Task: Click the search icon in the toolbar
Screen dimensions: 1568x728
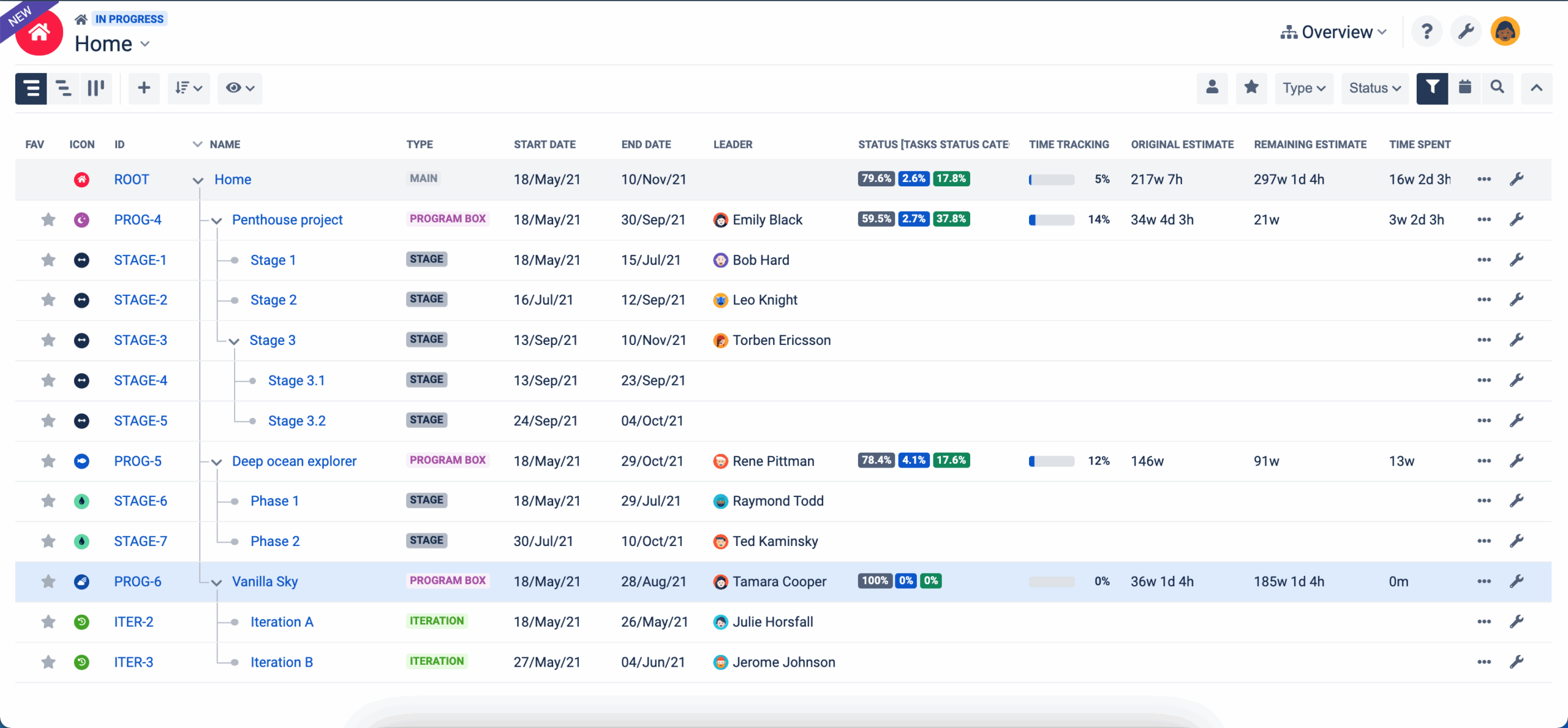Action: pyautogui.click(x=1497, y=88)
